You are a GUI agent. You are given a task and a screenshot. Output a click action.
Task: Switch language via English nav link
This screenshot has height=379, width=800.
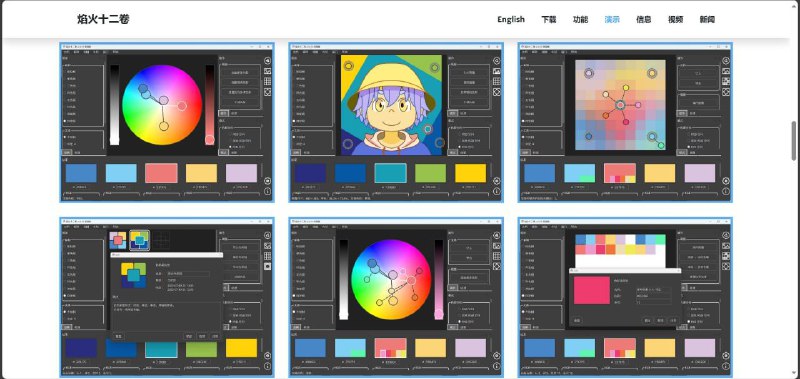click(x=511, y=19)
